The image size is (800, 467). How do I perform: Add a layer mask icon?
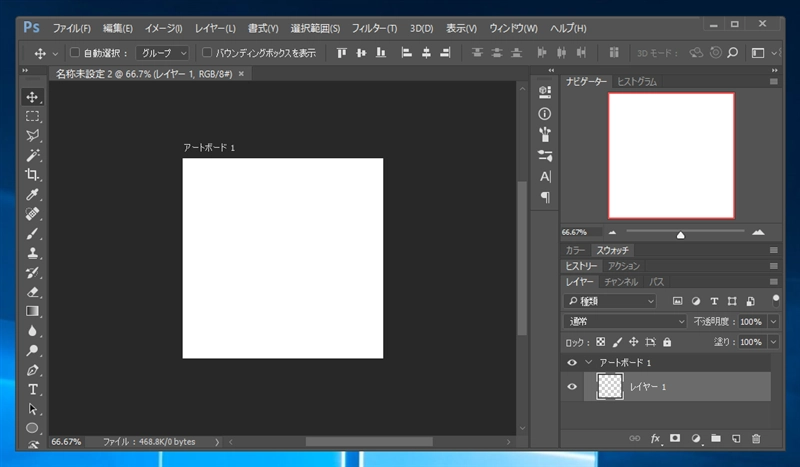(675, 439)
